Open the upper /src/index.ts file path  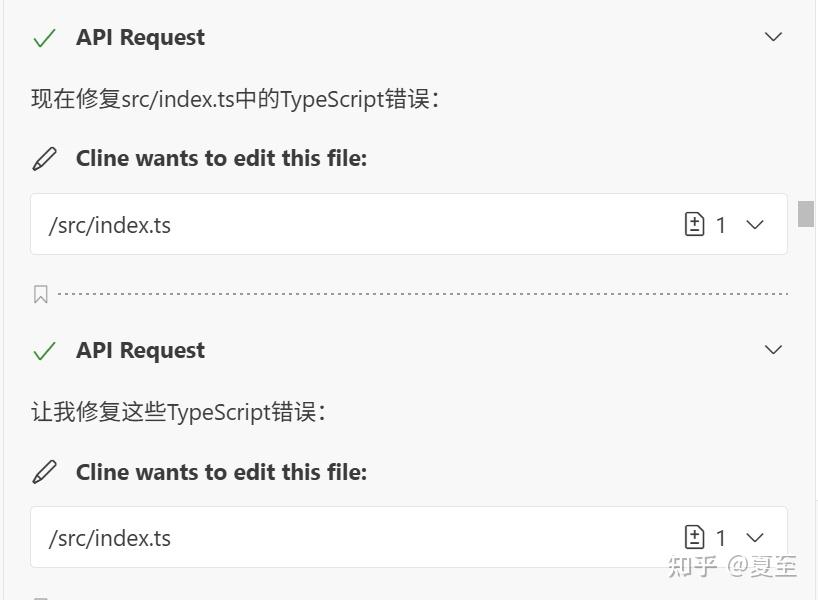pyautogui.click(x=110, y=225)
